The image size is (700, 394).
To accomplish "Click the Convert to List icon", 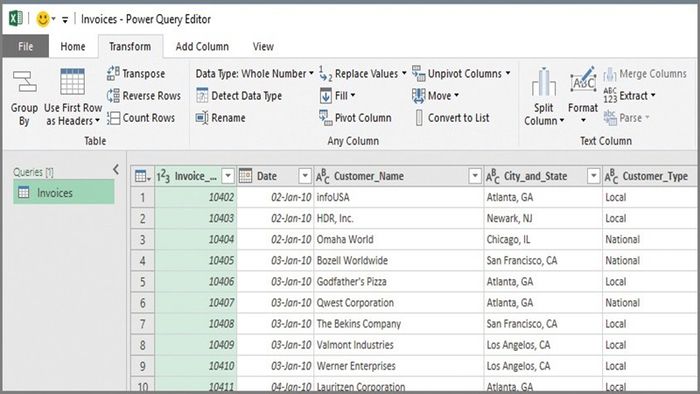I will point(419,118).
